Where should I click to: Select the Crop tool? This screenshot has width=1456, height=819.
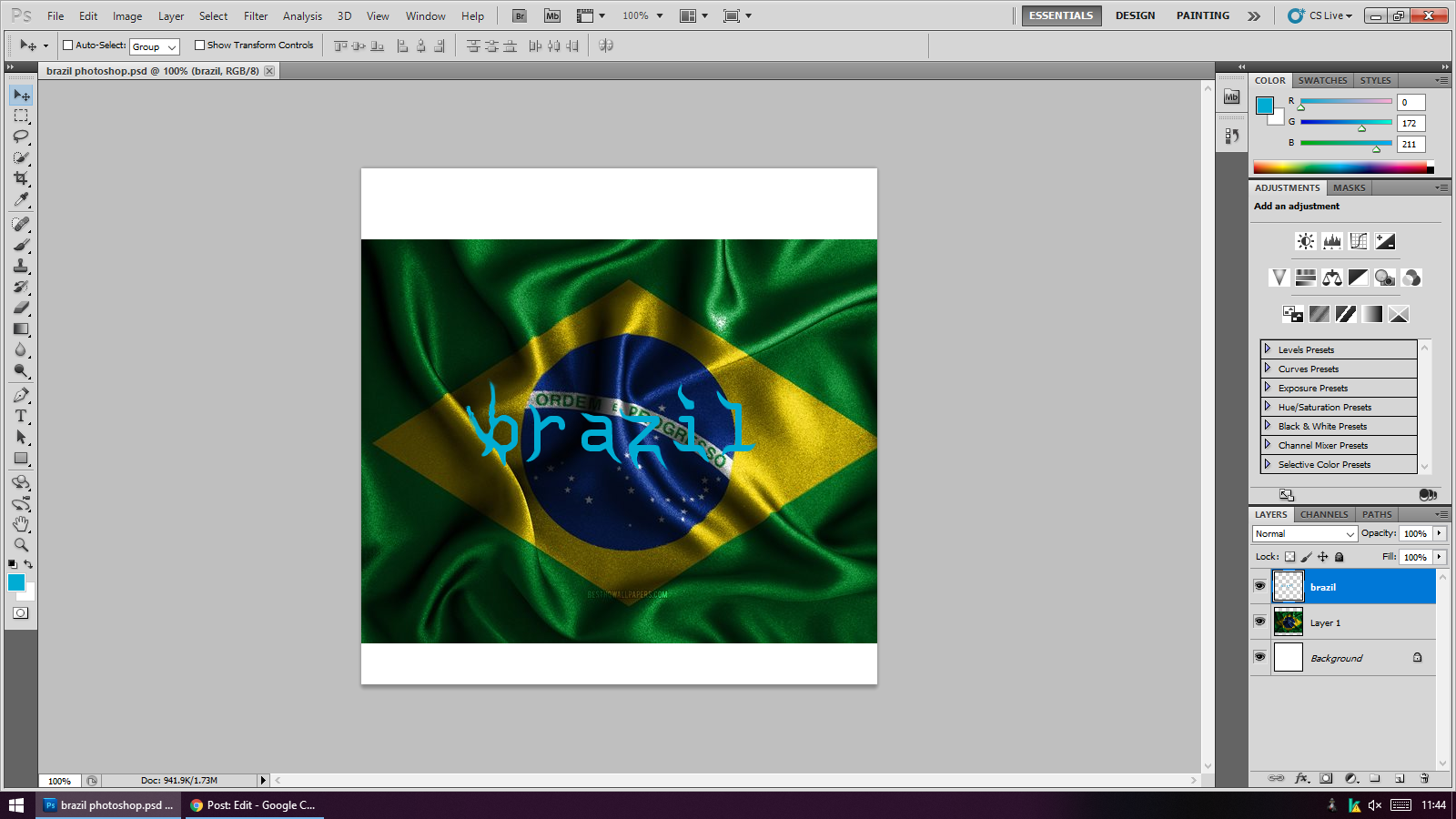coord(21,178)
